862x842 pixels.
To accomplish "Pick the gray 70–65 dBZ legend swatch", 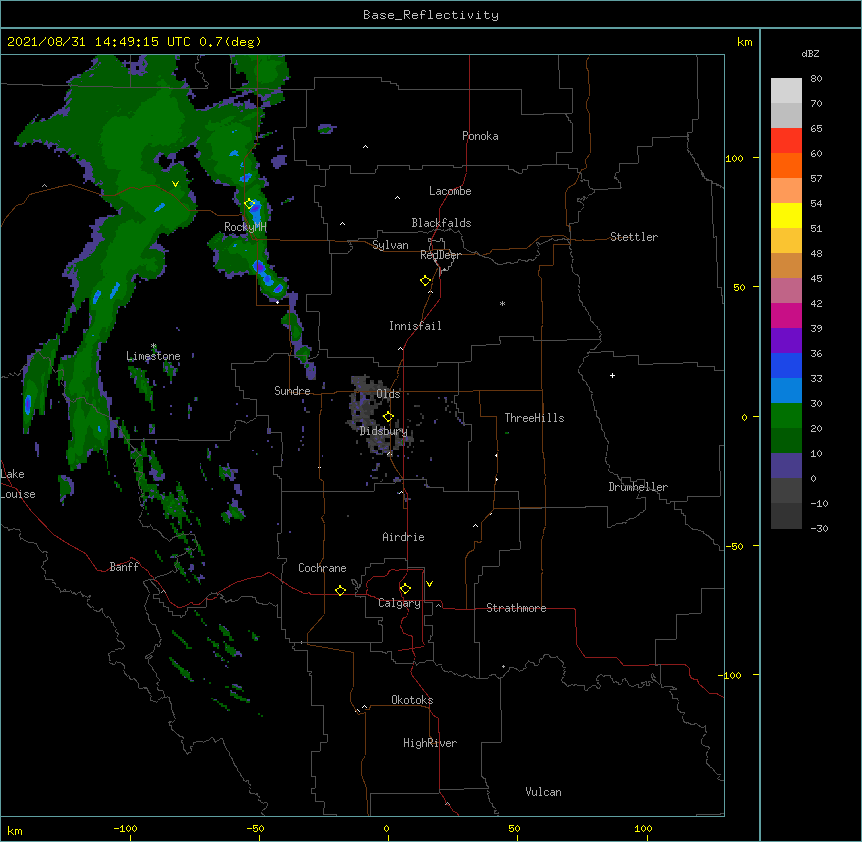I will click(x=786, y=115).
